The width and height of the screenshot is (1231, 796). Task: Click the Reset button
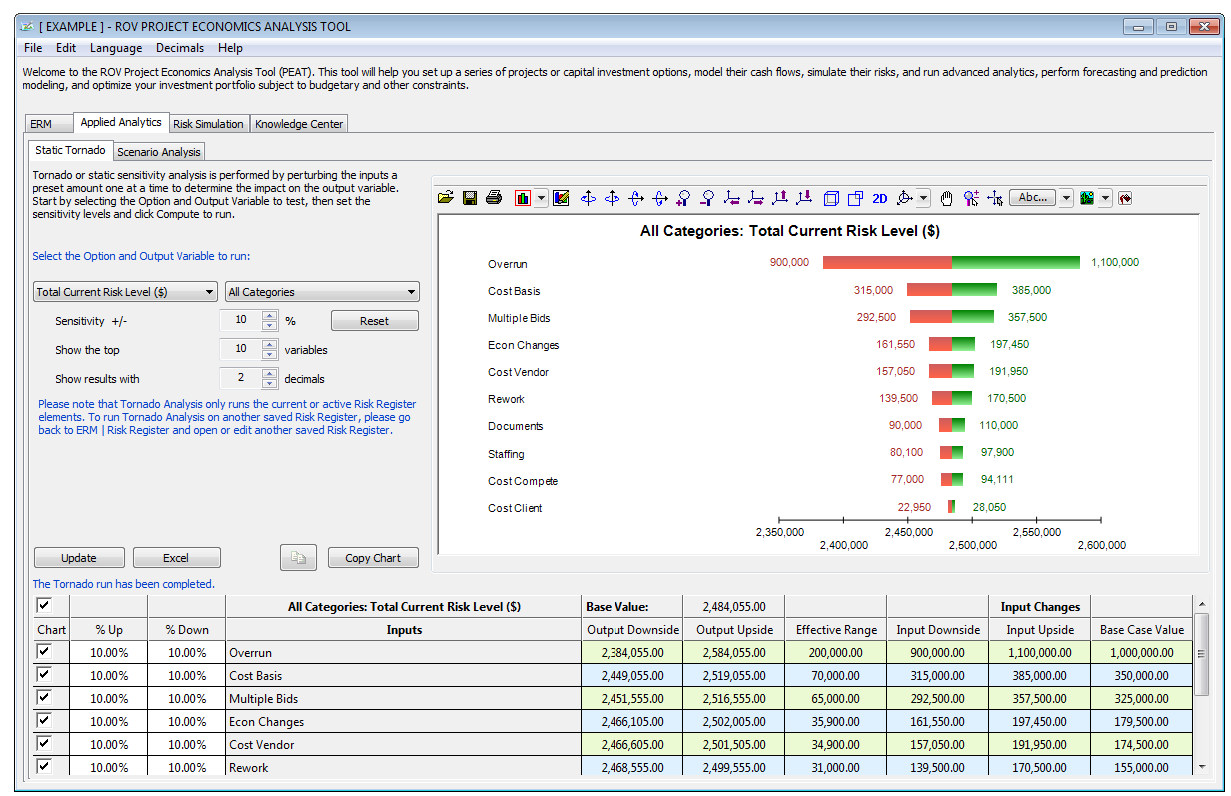click(374, 321)
